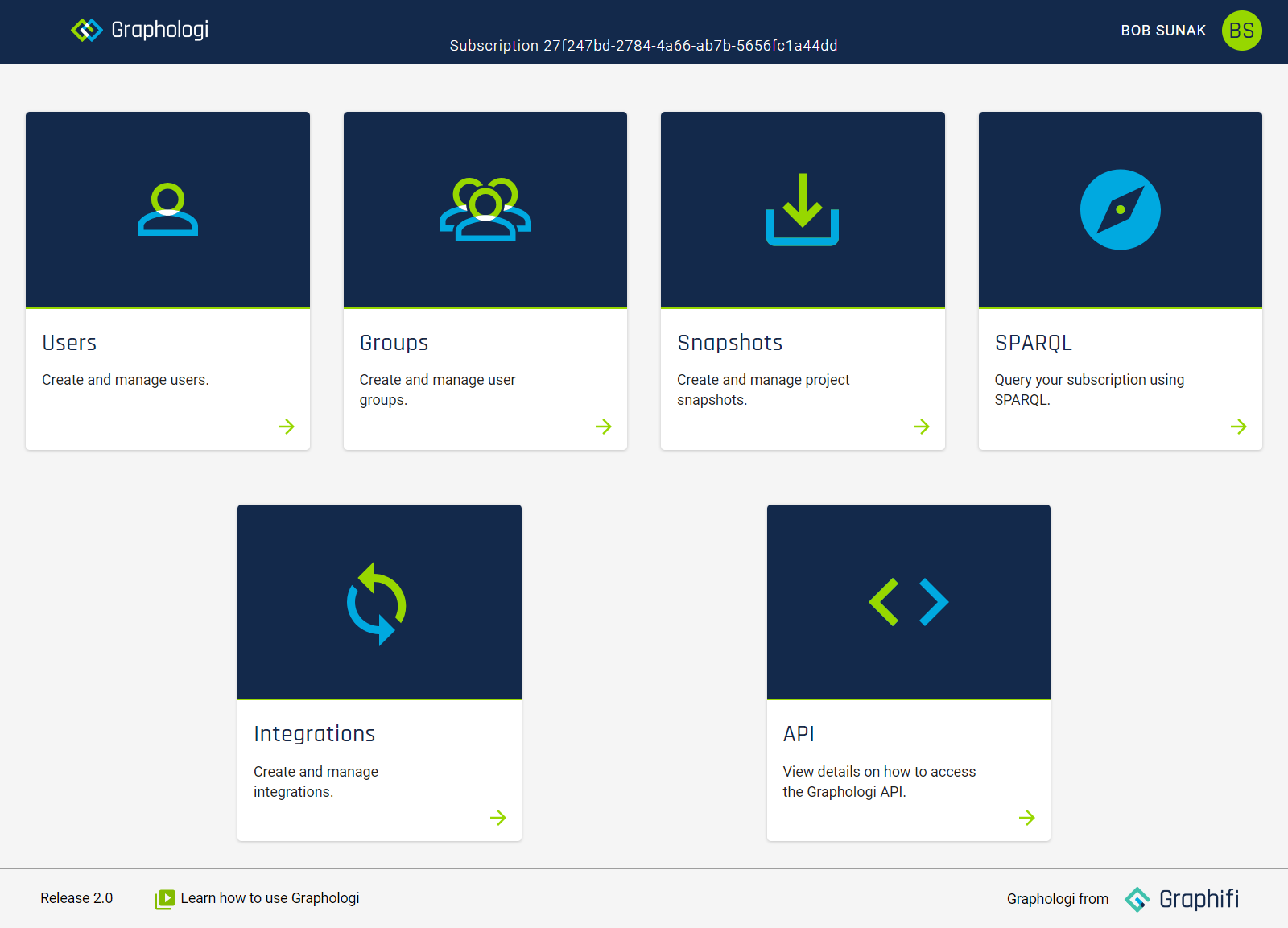Click the Snapshots download icon
Image resolution: width=1288 pixels, height=928 pixels.
(x=803, y=209)
